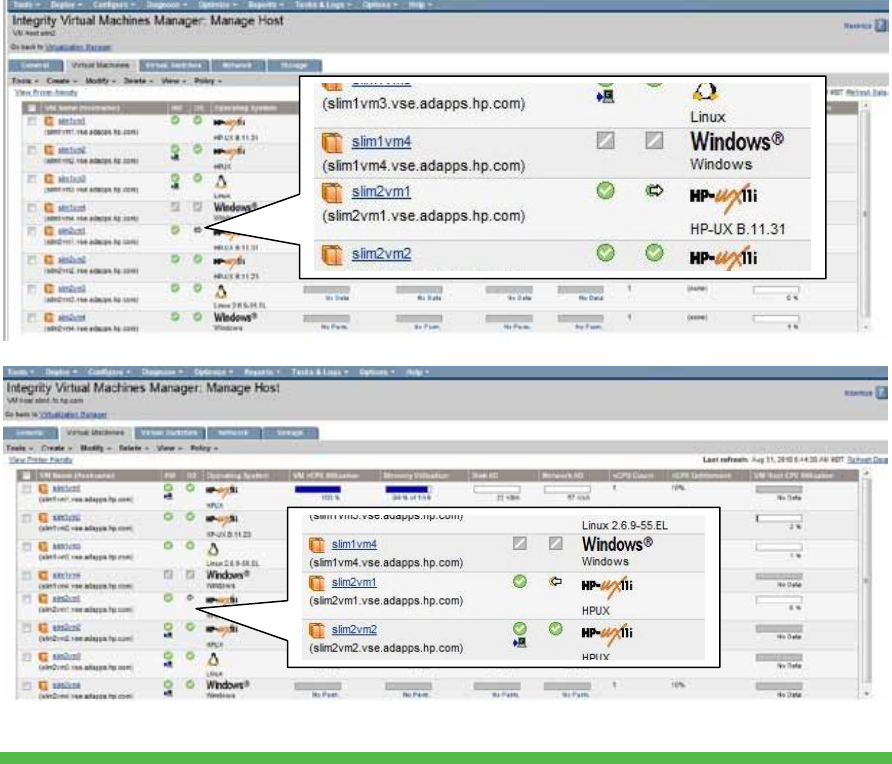Switch to General tab in upper window

click(x=35, y=65)
